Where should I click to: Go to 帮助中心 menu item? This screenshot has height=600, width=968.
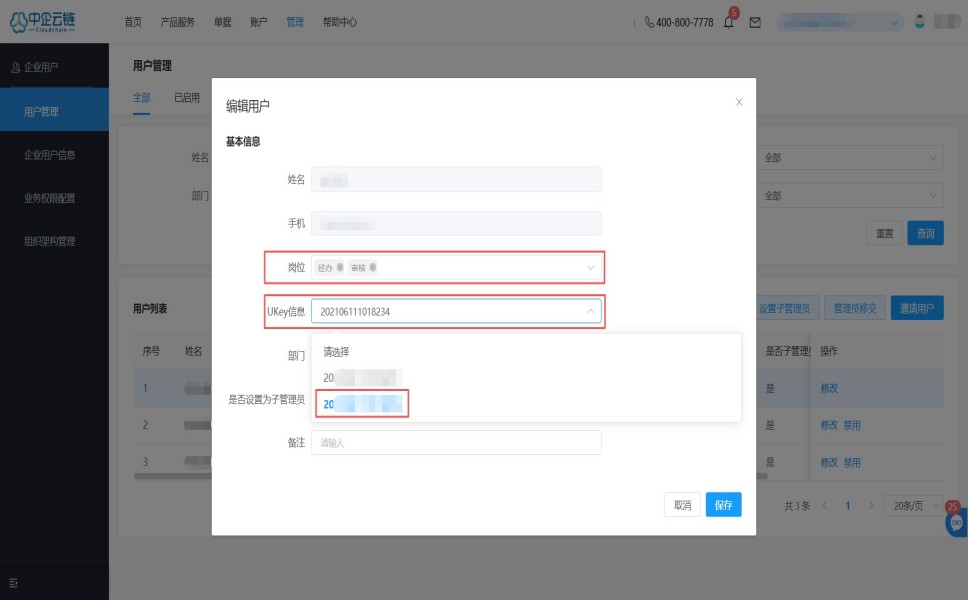pyautogui.click(x=340, y=22)
